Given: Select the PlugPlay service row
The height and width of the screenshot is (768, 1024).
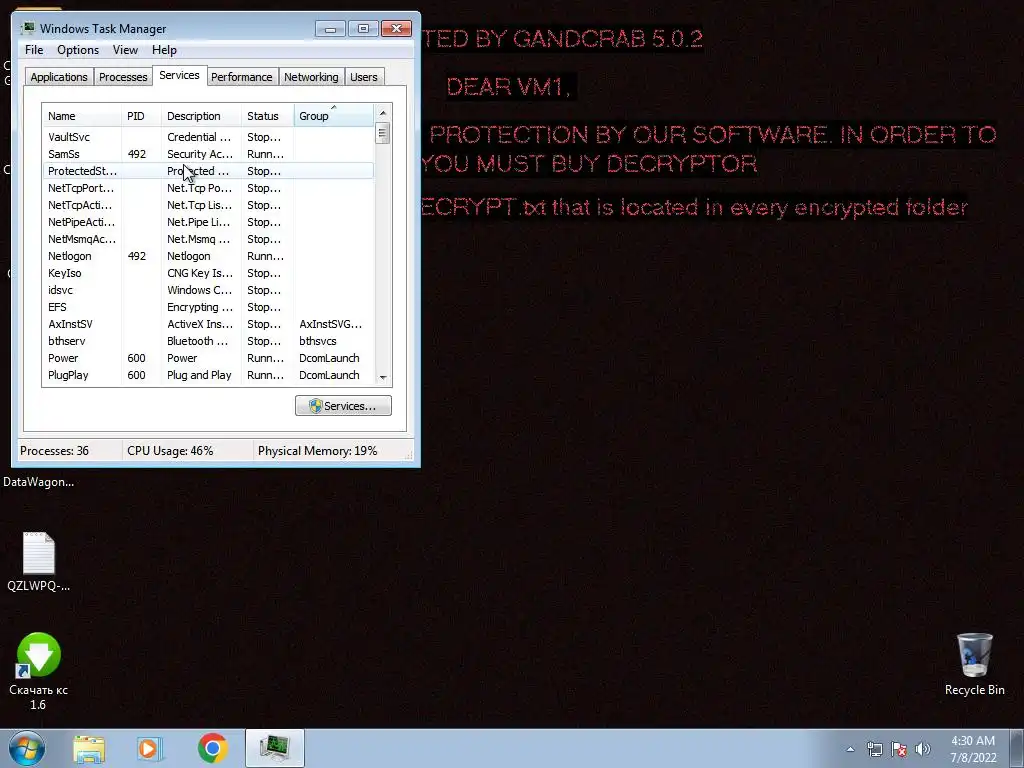Looking at the screenshot, I should pos(208,375).
